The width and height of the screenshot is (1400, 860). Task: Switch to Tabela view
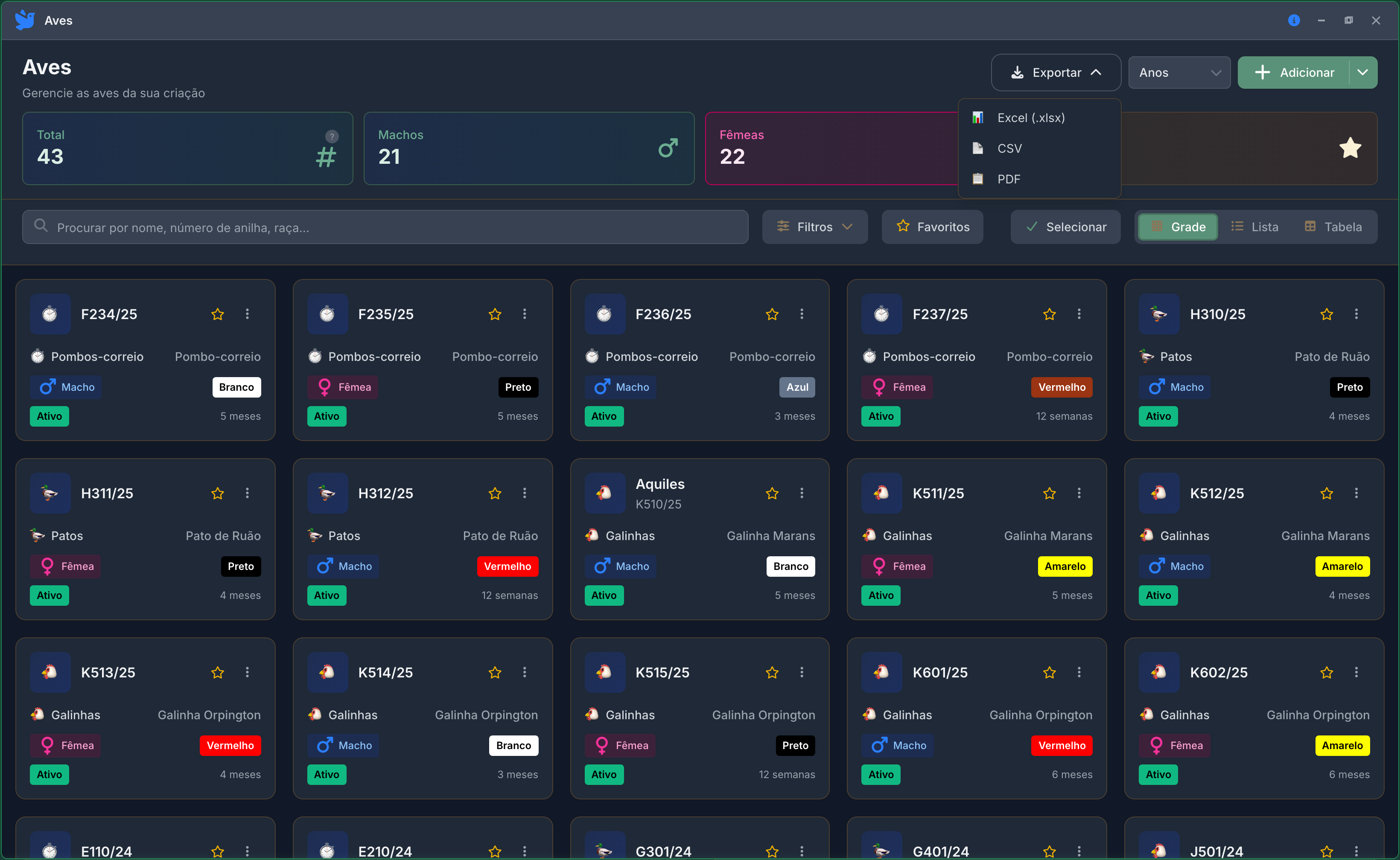coord(1333,227)
